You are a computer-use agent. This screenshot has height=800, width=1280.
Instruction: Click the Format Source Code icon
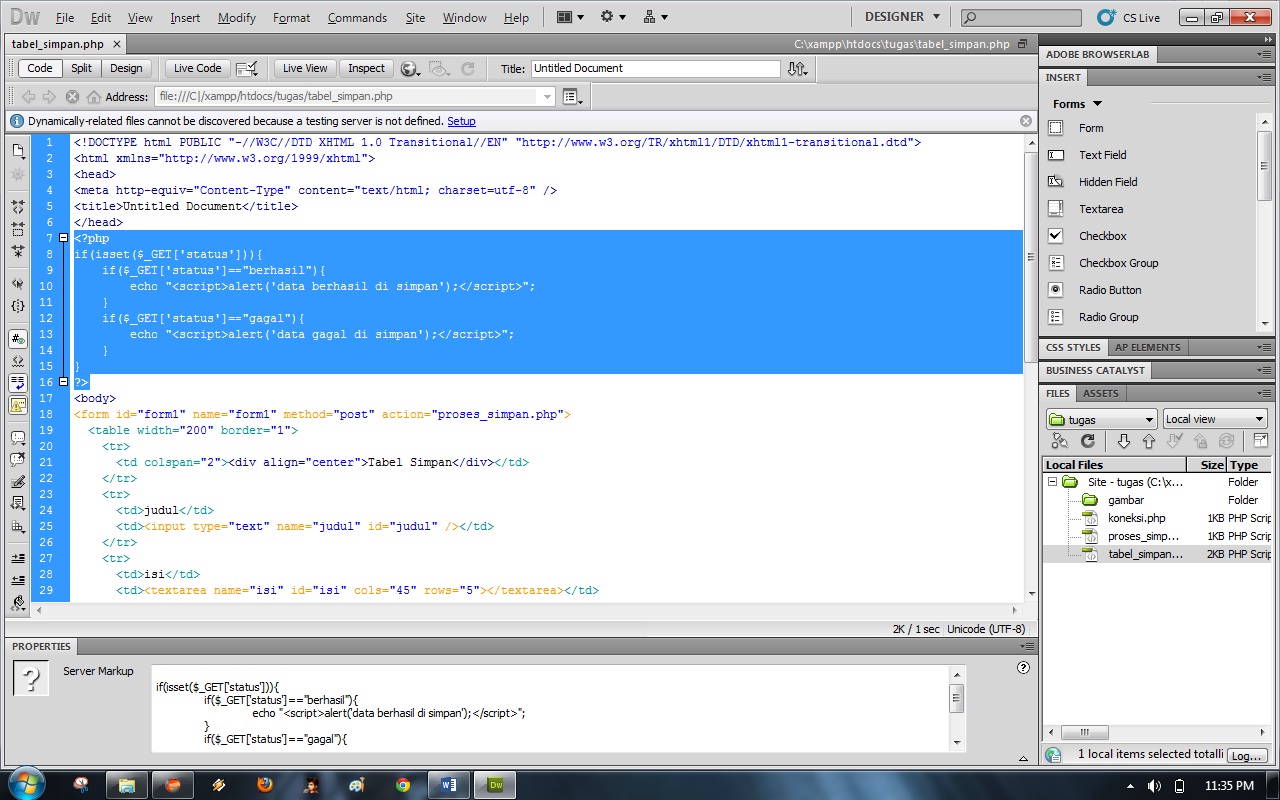18,602
